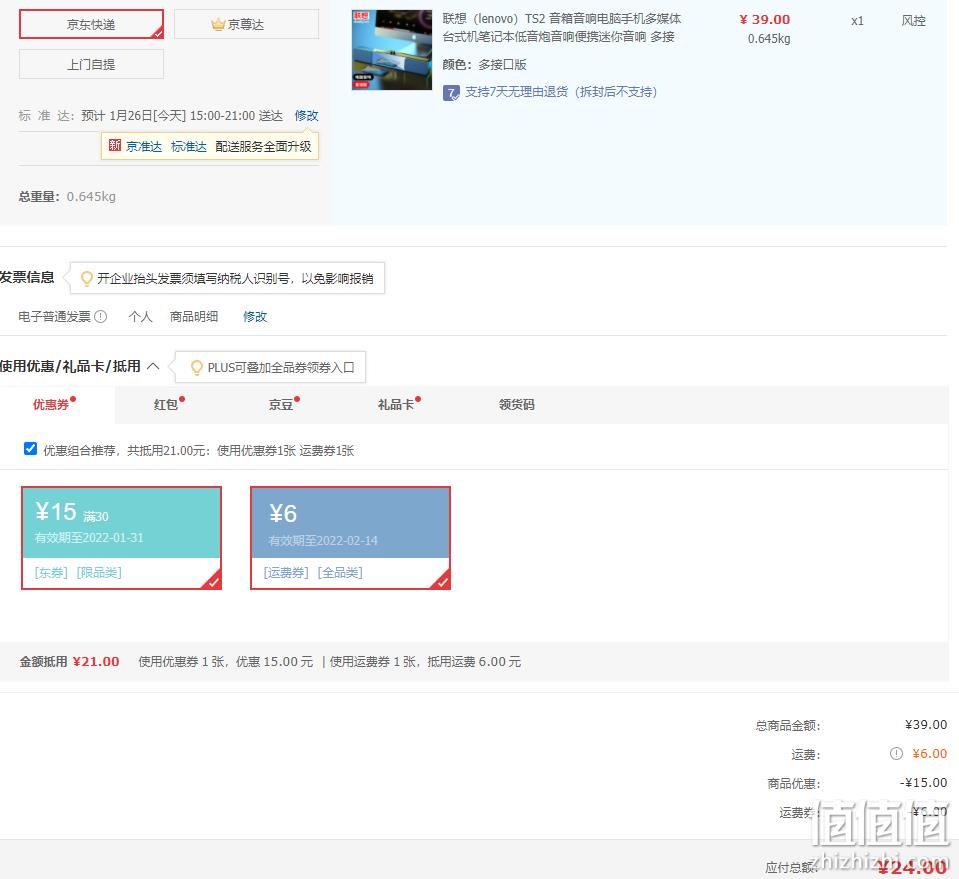
Task: Click the info icon beside 运费 ¥6.00
Action: pyautogui.click(x=896, y=754)
